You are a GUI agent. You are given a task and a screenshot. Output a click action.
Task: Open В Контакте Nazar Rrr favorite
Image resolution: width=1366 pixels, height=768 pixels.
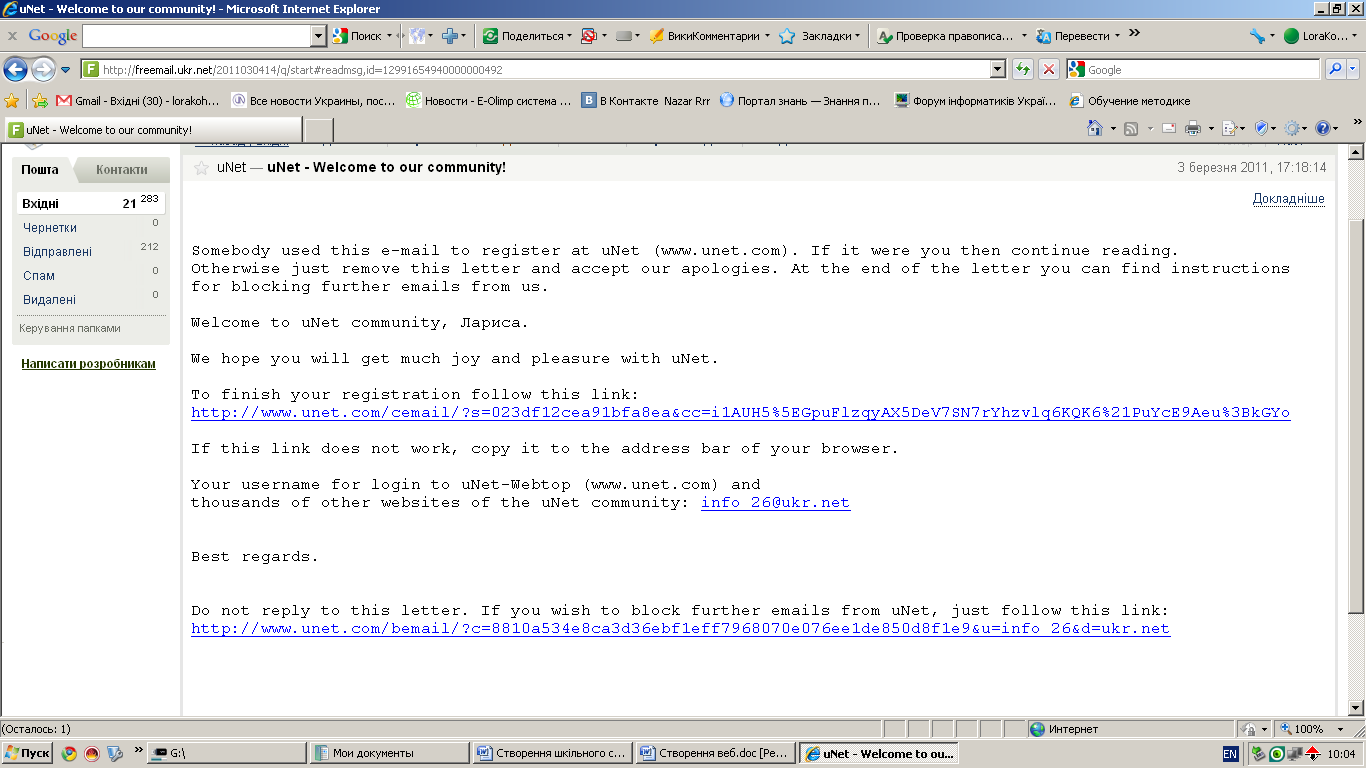[x=646, y=100]
